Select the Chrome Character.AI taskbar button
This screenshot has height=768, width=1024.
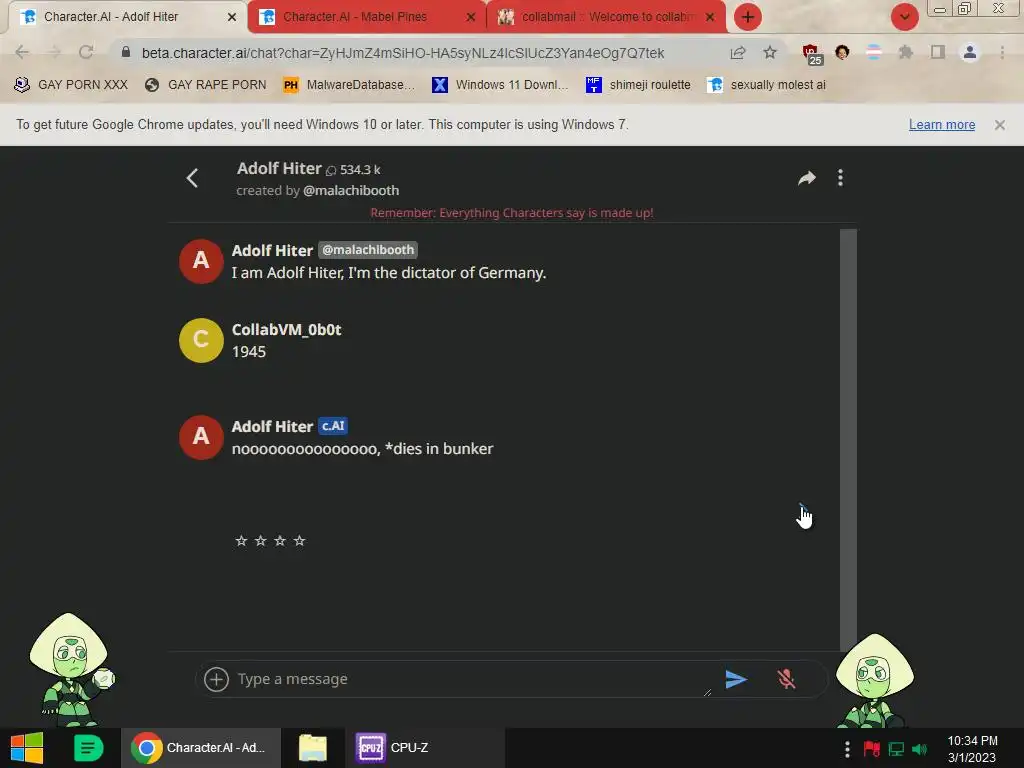[x=200, y=748]
